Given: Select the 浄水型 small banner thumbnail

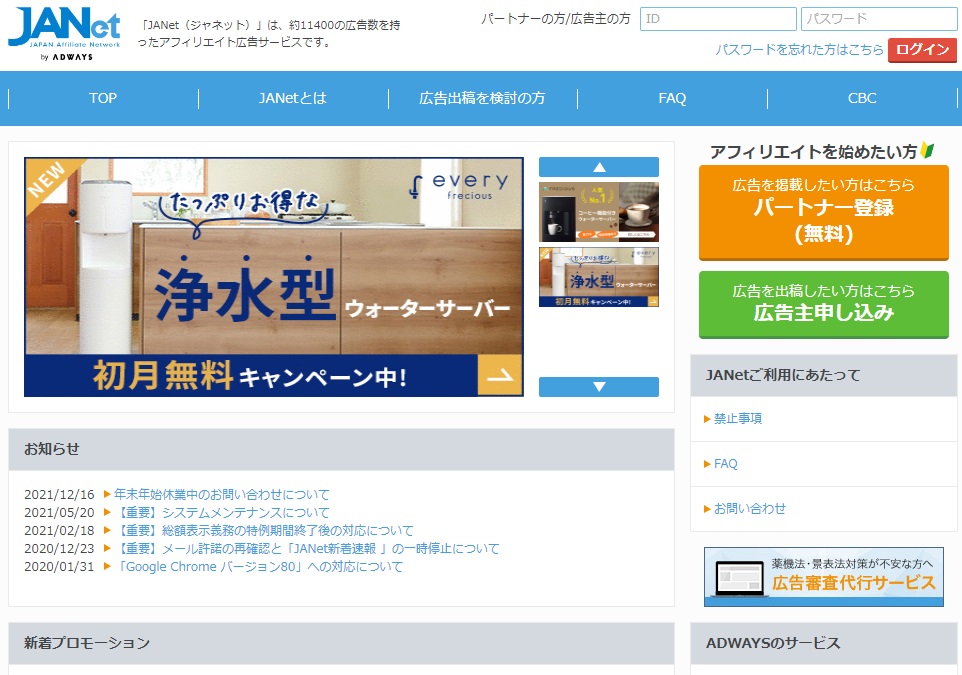Looking at the screenshot, I should point(599,277).
